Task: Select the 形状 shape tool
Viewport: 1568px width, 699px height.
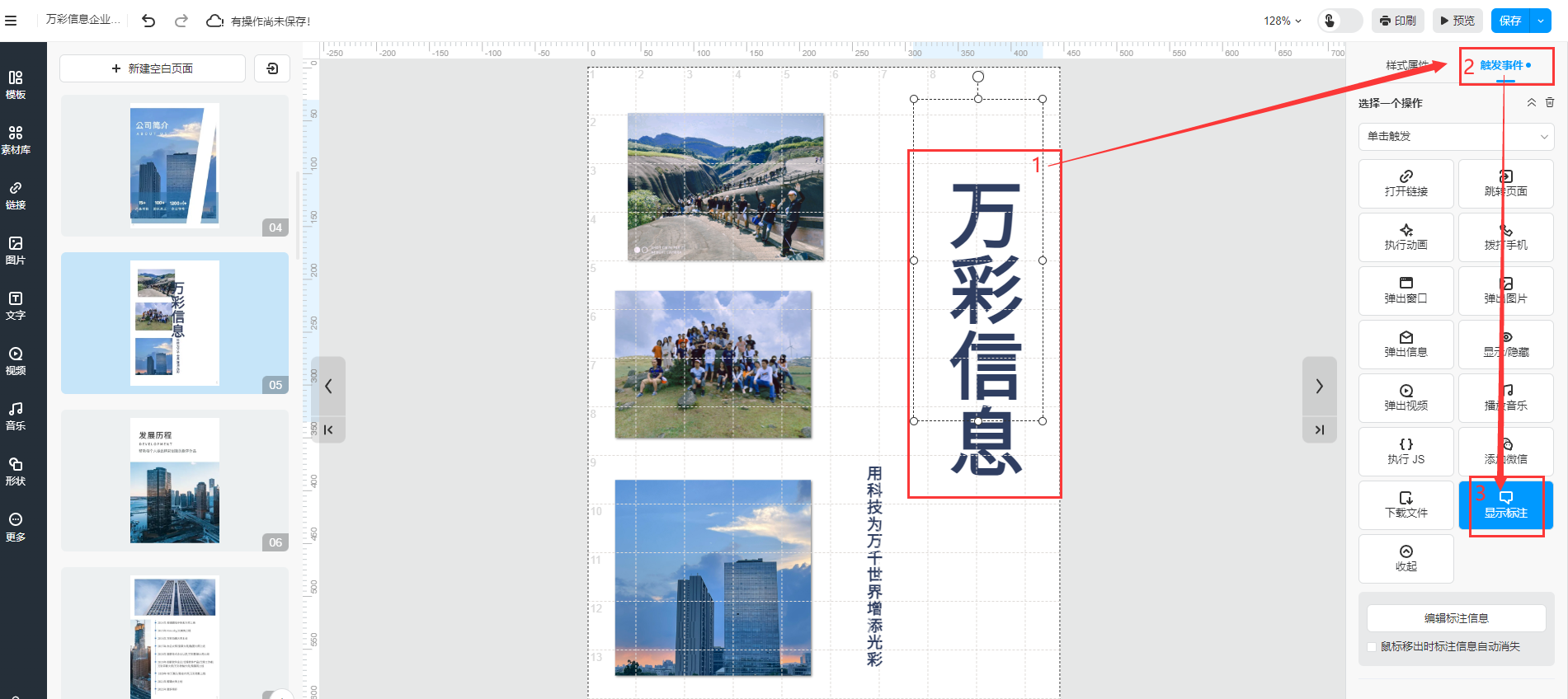Action: coord(16,471)
